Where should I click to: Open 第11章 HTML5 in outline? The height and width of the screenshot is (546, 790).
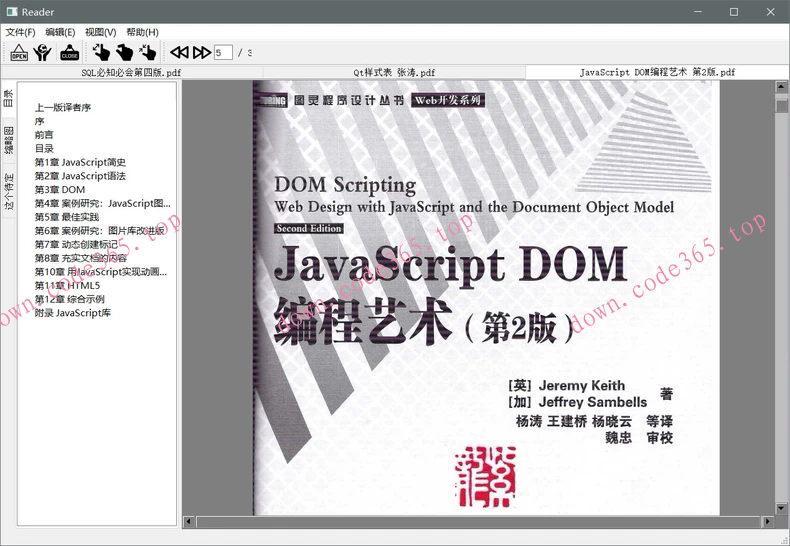(67, 286)
